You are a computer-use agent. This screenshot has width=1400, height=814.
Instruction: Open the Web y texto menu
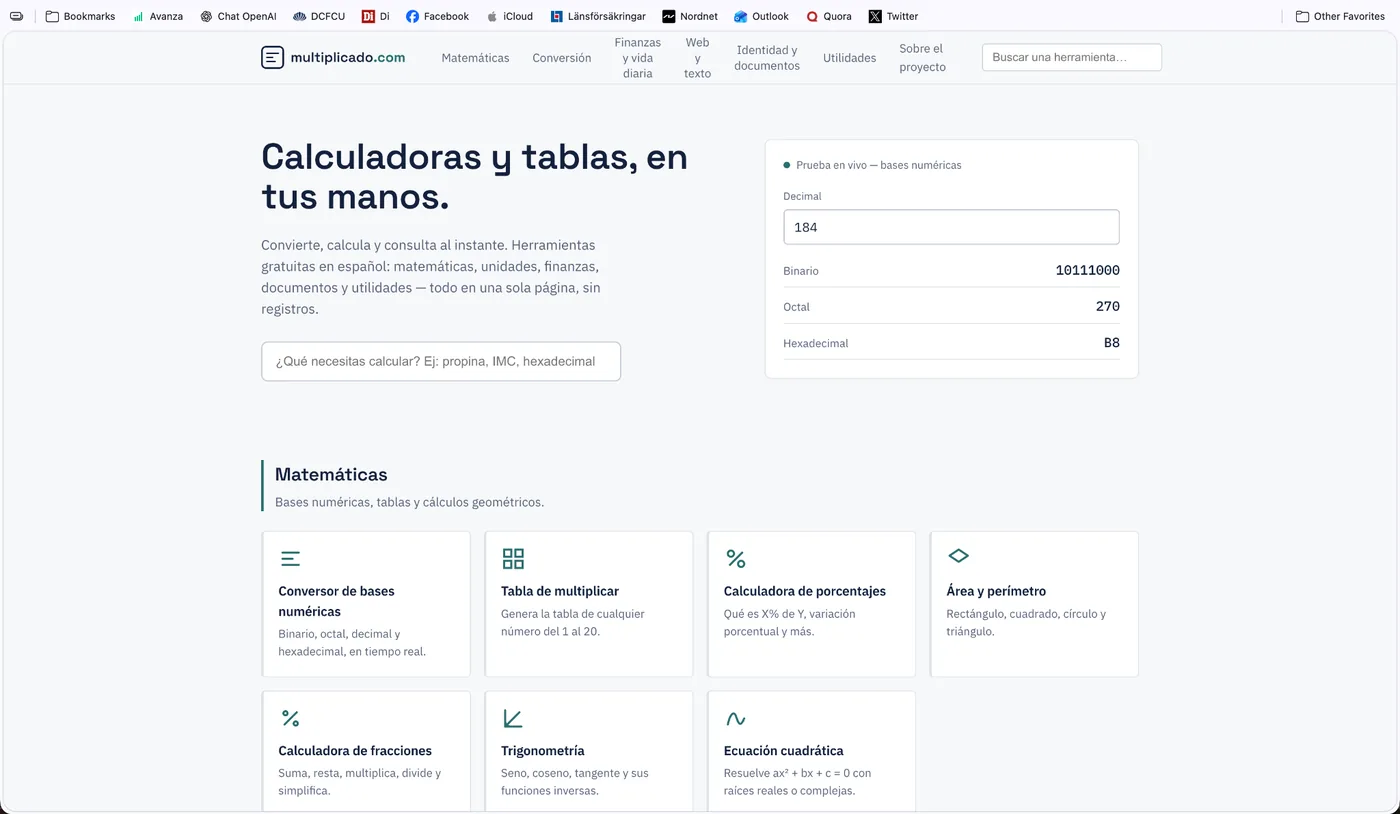point(697,58)
